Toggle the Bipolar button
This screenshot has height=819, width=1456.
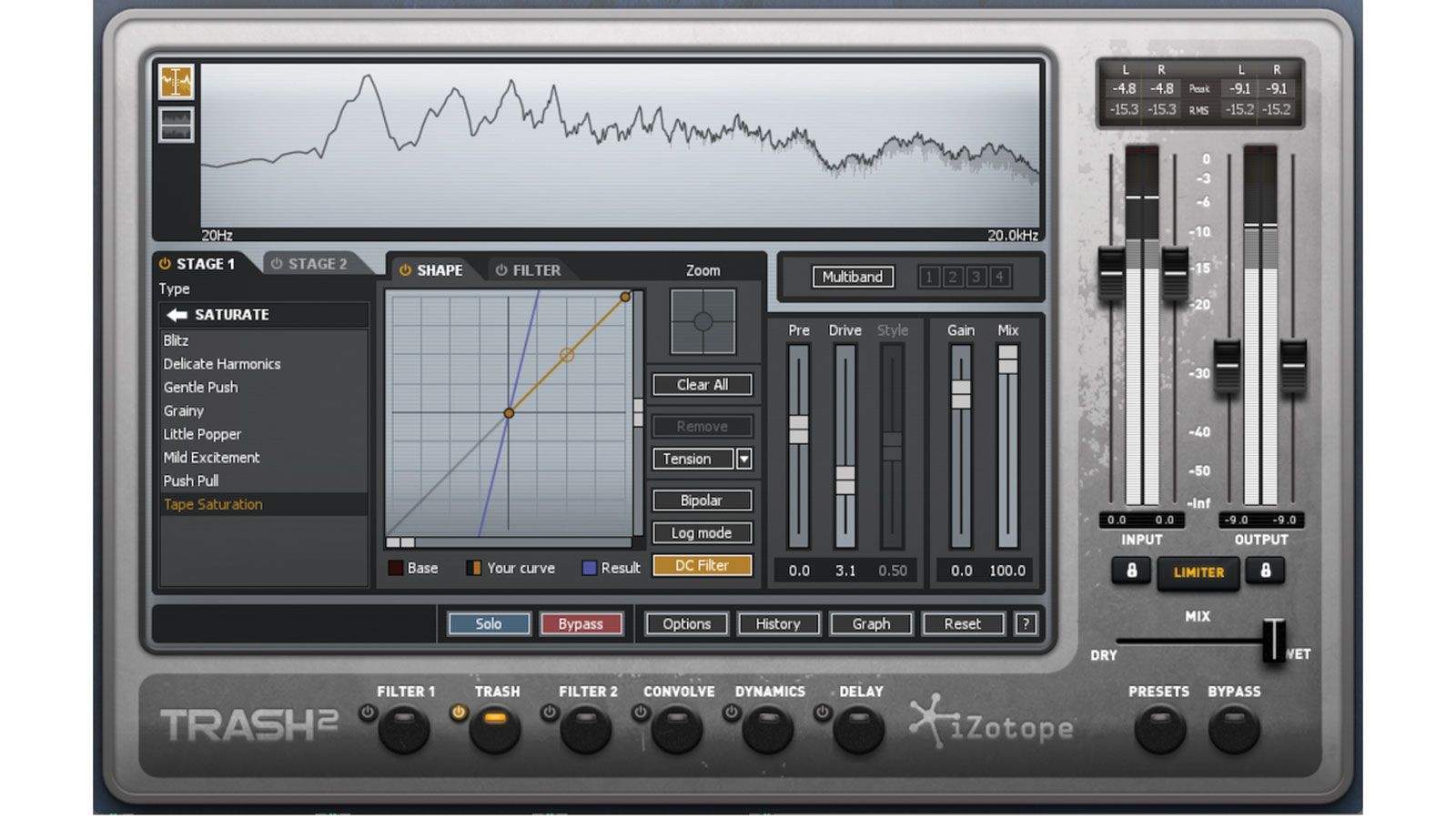click(x=703, y=500)
